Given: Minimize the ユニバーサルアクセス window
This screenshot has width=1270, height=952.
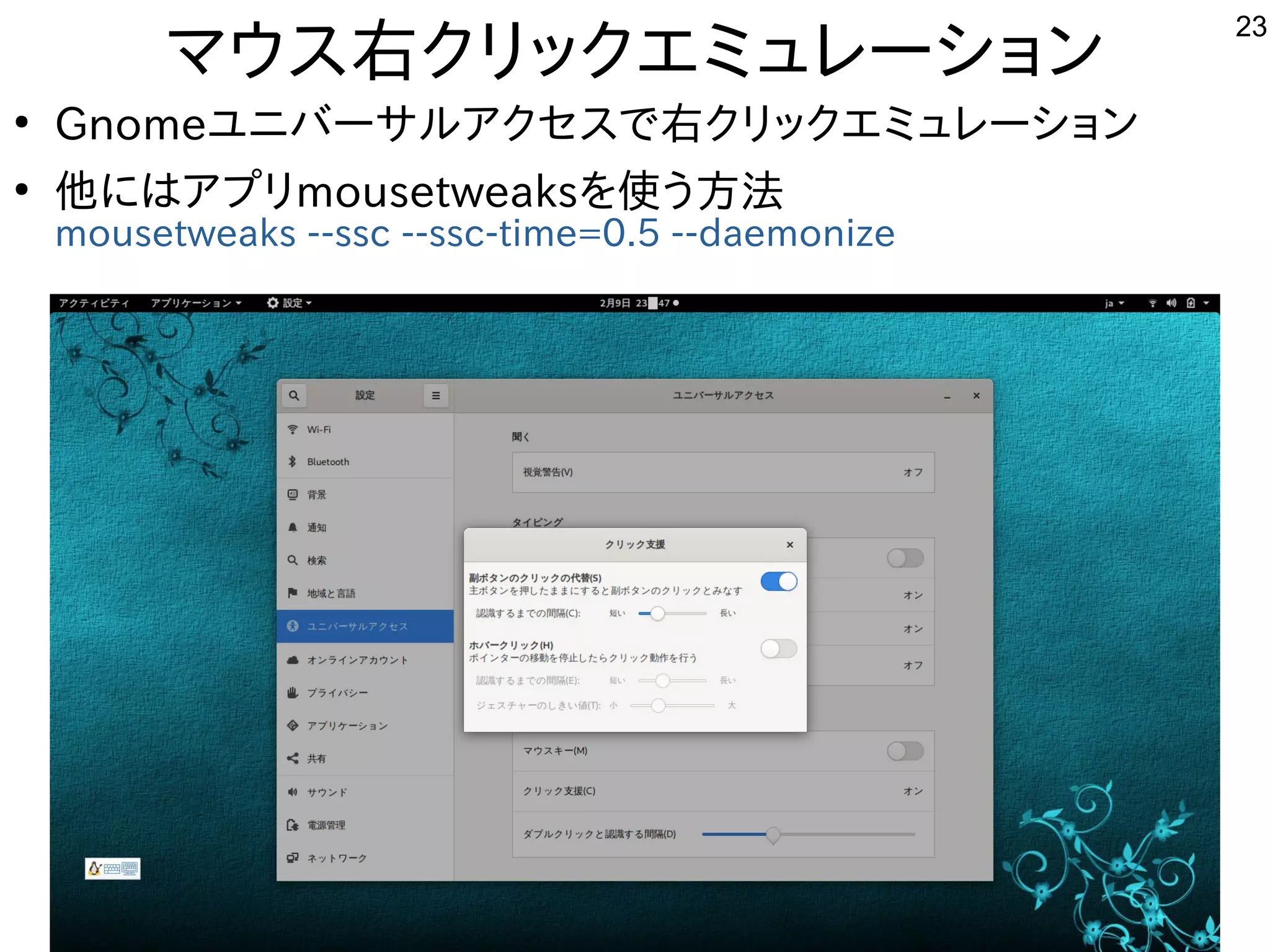Looking at the screenshot, I should click(x=947, y=396).
